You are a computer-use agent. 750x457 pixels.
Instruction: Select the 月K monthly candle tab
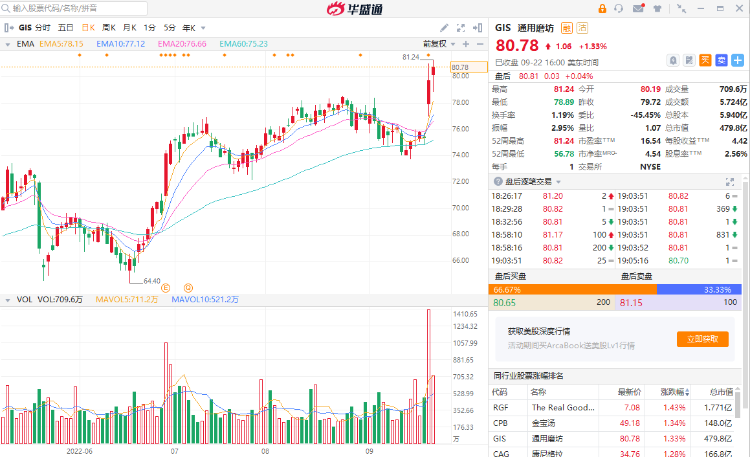pos(130,28)
